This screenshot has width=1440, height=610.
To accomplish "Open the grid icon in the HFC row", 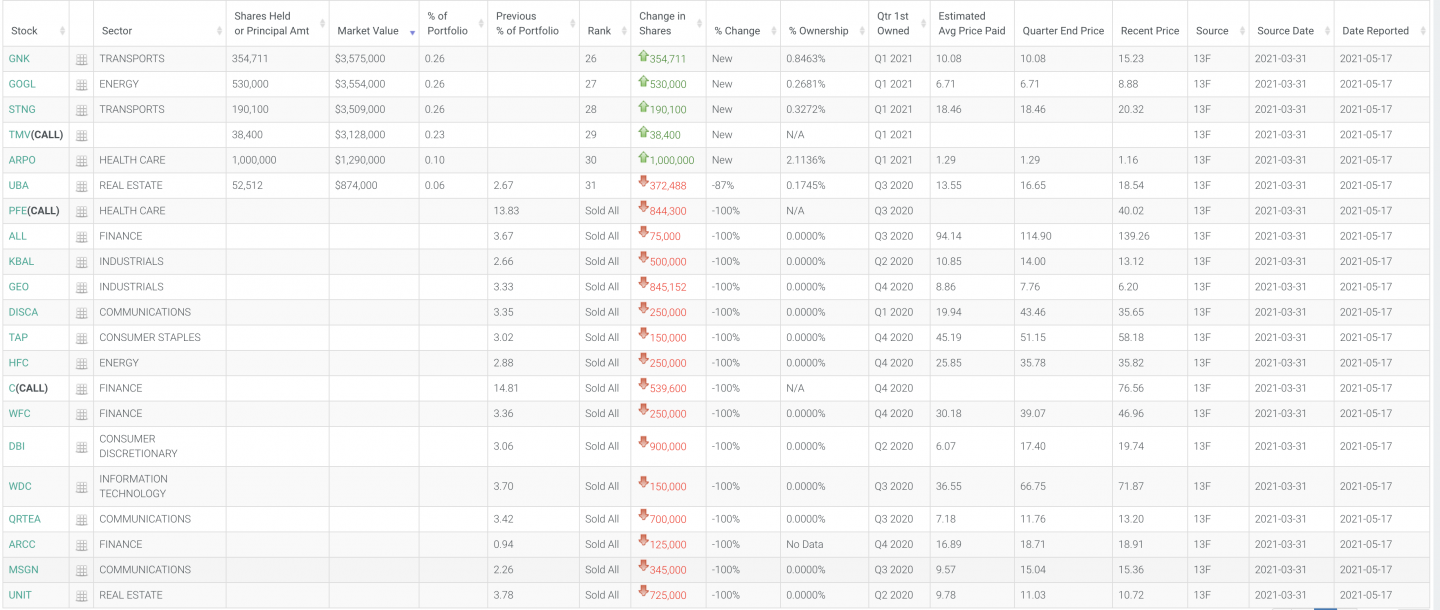I will 82,364.
